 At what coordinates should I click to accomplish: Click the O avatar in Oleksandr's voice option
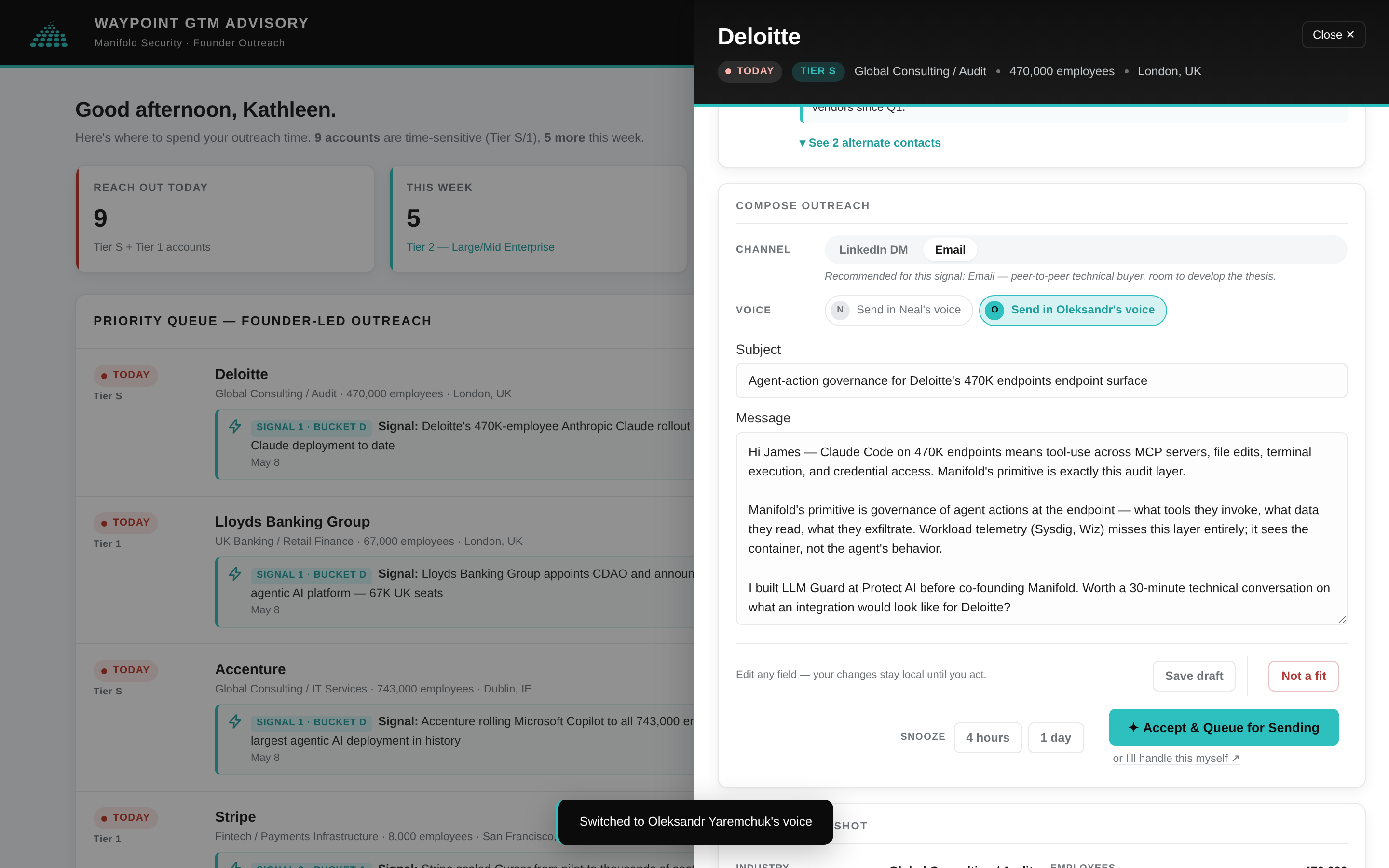coord(994,310)
